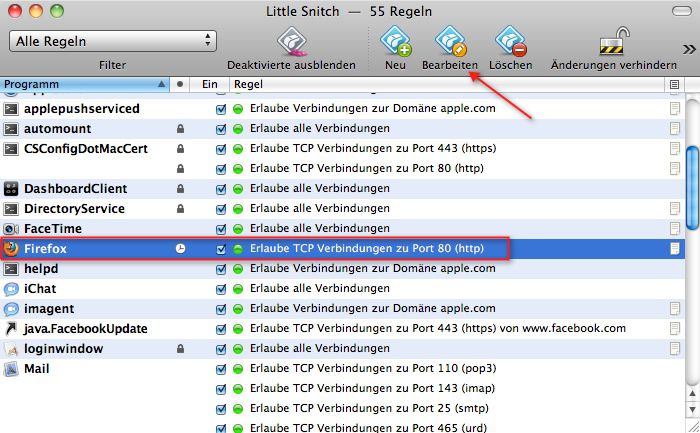The height and width of the screenshot is (433, 700).
Task: Open the note icon on applepushserviced row
Action: 675,108
